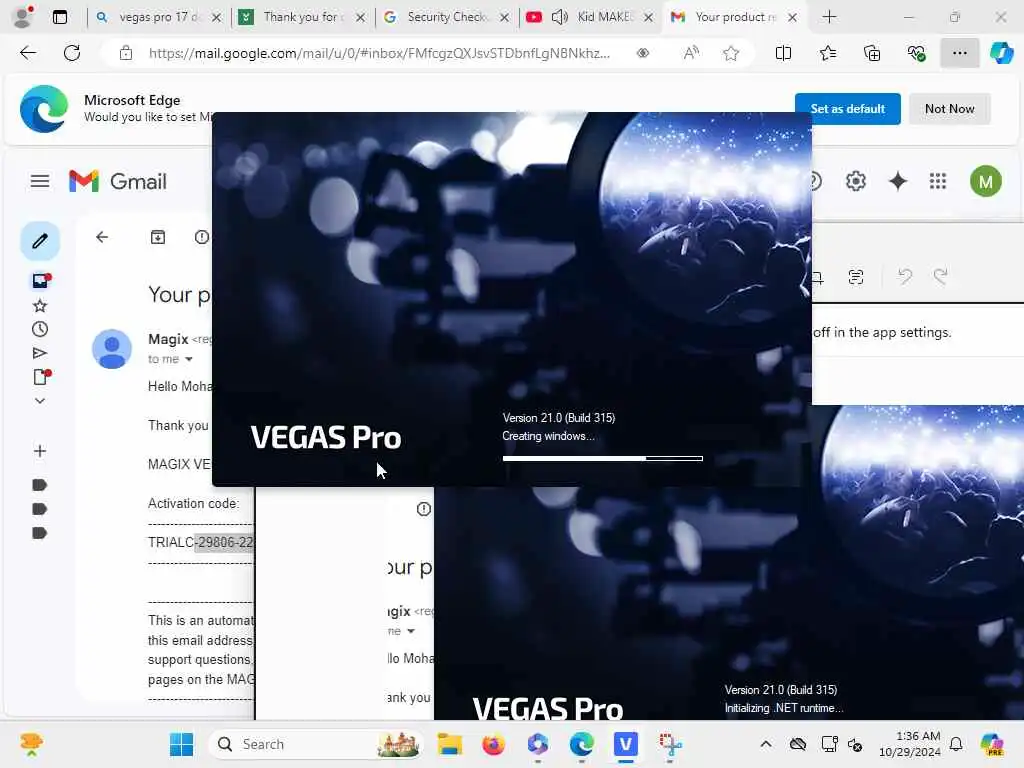Click tracking prevention eye icon in address bar

click(643, 53)
